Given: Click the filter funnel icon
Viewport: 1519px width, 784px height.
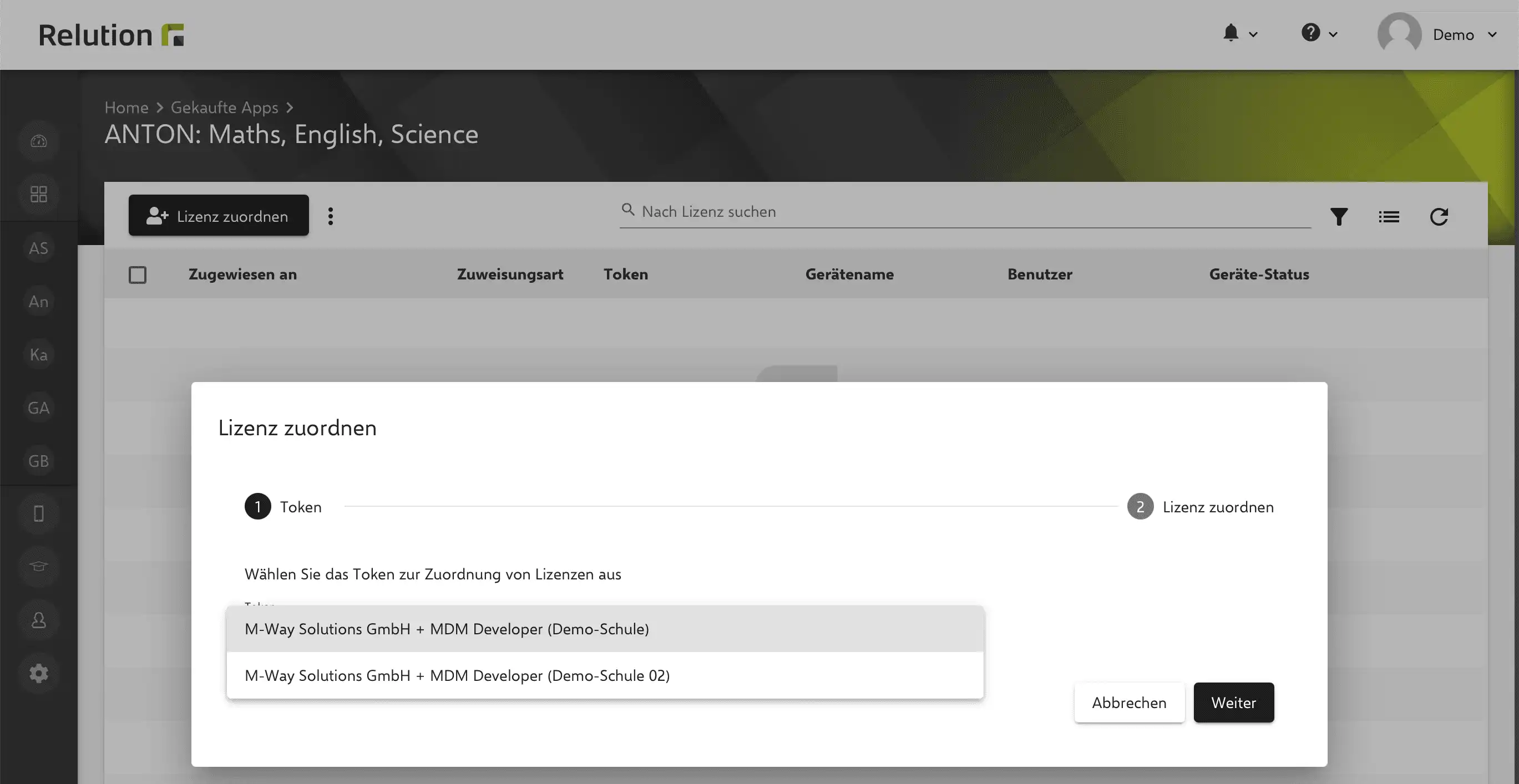Looking at the screenshot, I should [1339, 216].
